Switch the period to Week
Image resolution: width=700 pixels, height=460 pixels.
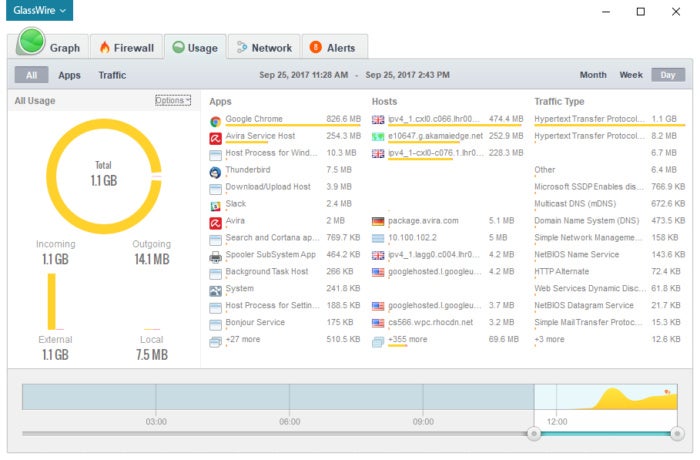(631, 75)
